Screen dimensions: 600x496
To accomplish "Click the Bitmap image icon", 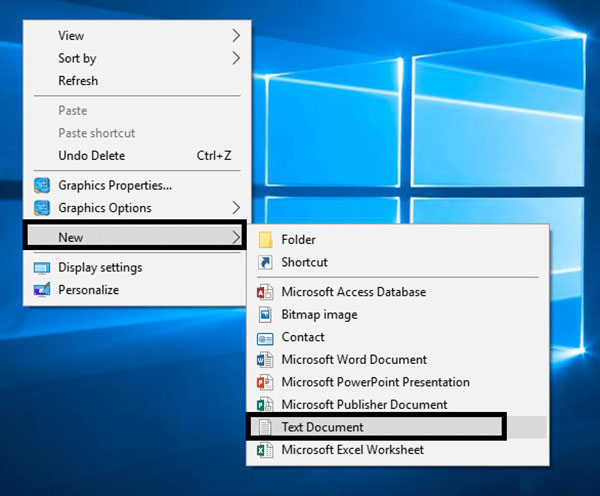I will point(265,315).
